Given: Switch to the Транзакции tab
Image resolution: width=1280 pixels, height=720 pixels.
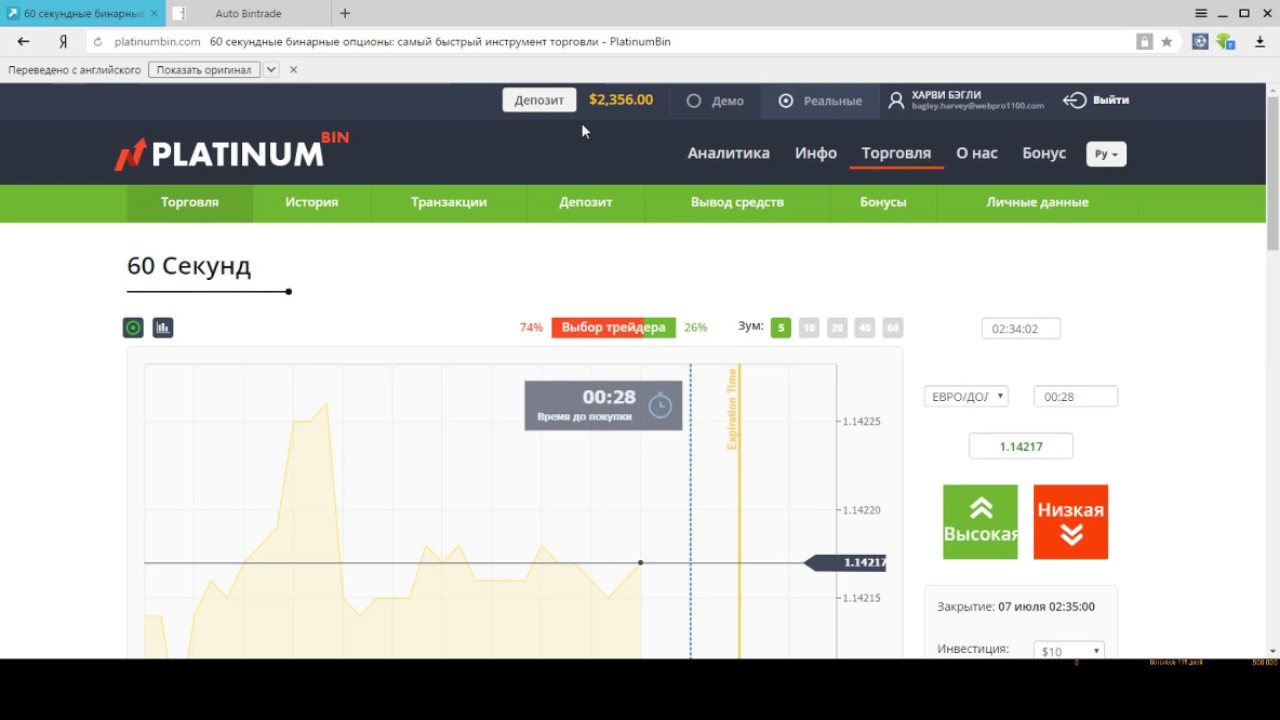Looking at the screenshot, I should click(x=449, y=202).
